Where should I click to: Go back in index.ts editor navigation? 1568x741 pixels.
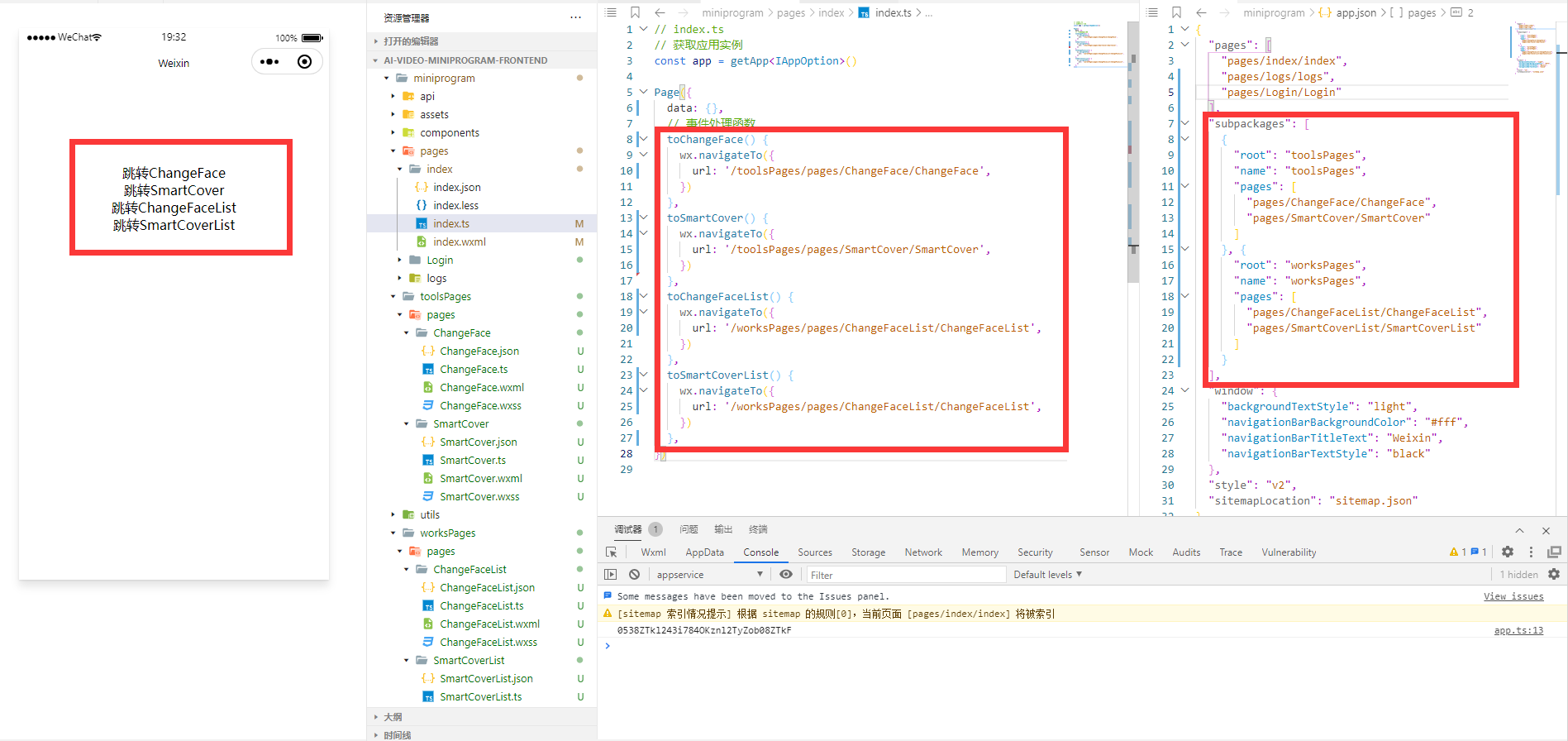point(660,12)
